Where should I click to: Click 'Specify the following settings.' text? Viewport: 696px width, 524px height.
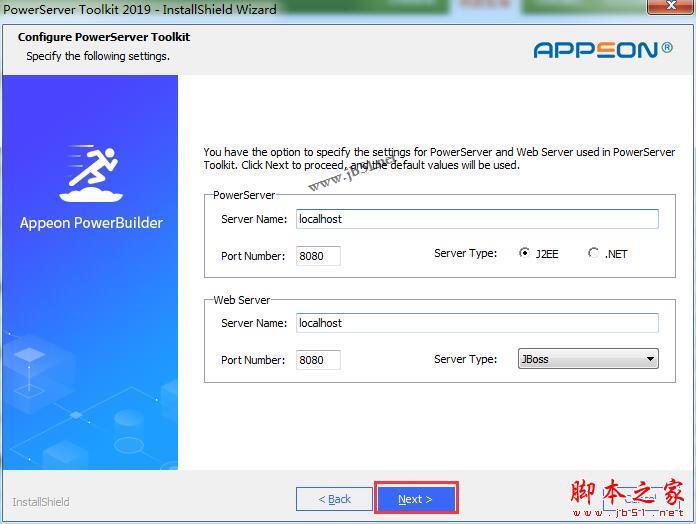click(x=98, y=56)
